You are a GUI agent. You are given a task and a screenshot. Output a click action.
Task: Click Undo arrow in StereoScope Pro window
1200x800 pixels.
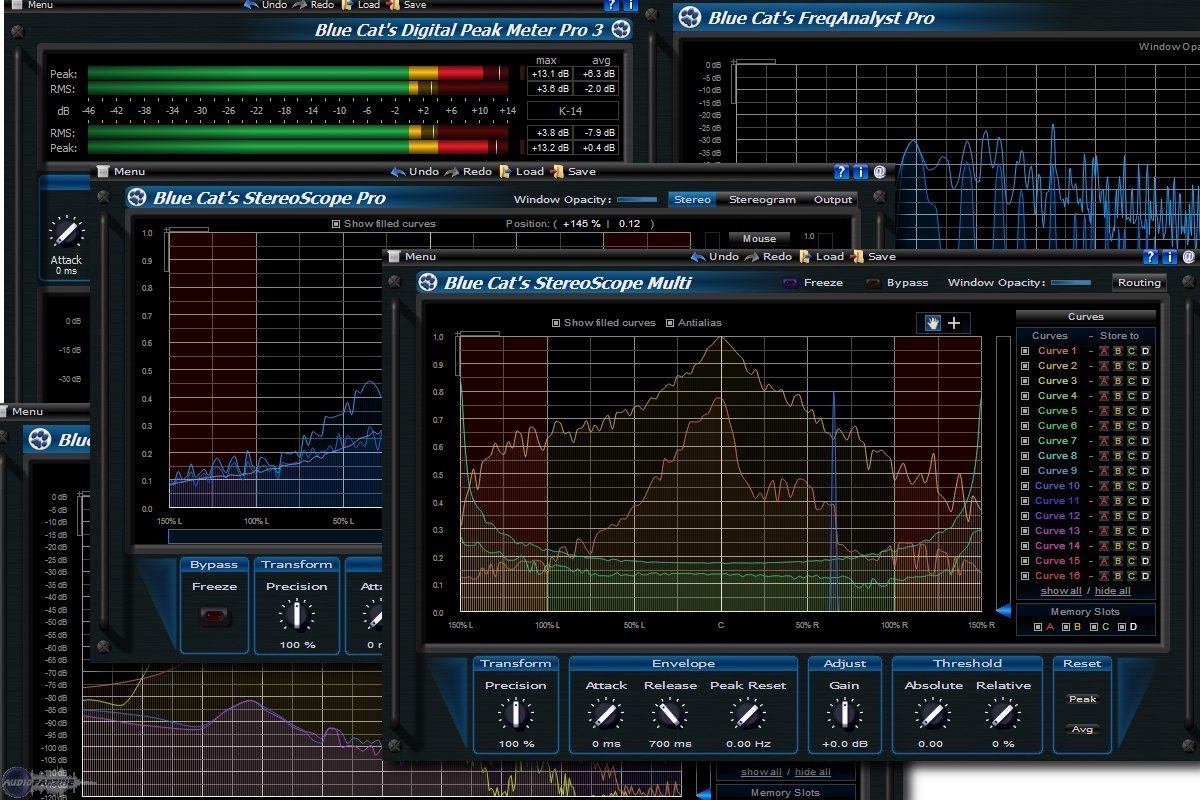pyautogui.click(x=397, y=172)
